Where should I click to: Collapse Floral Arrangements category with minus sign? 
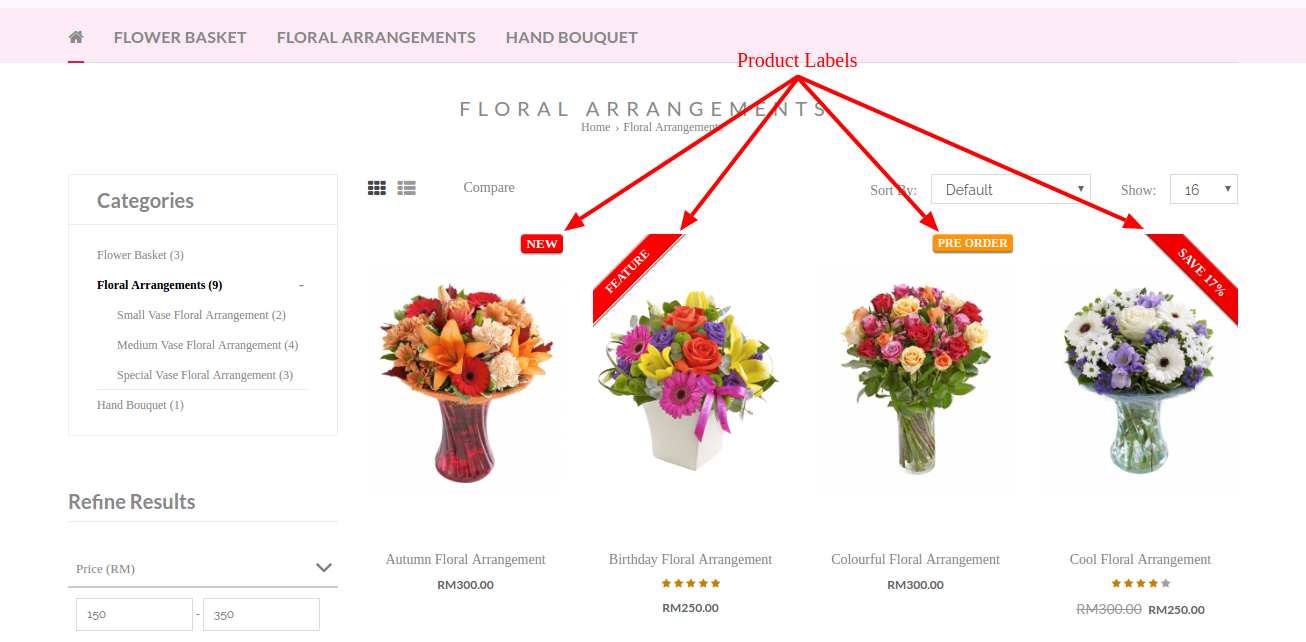(301, 285)
